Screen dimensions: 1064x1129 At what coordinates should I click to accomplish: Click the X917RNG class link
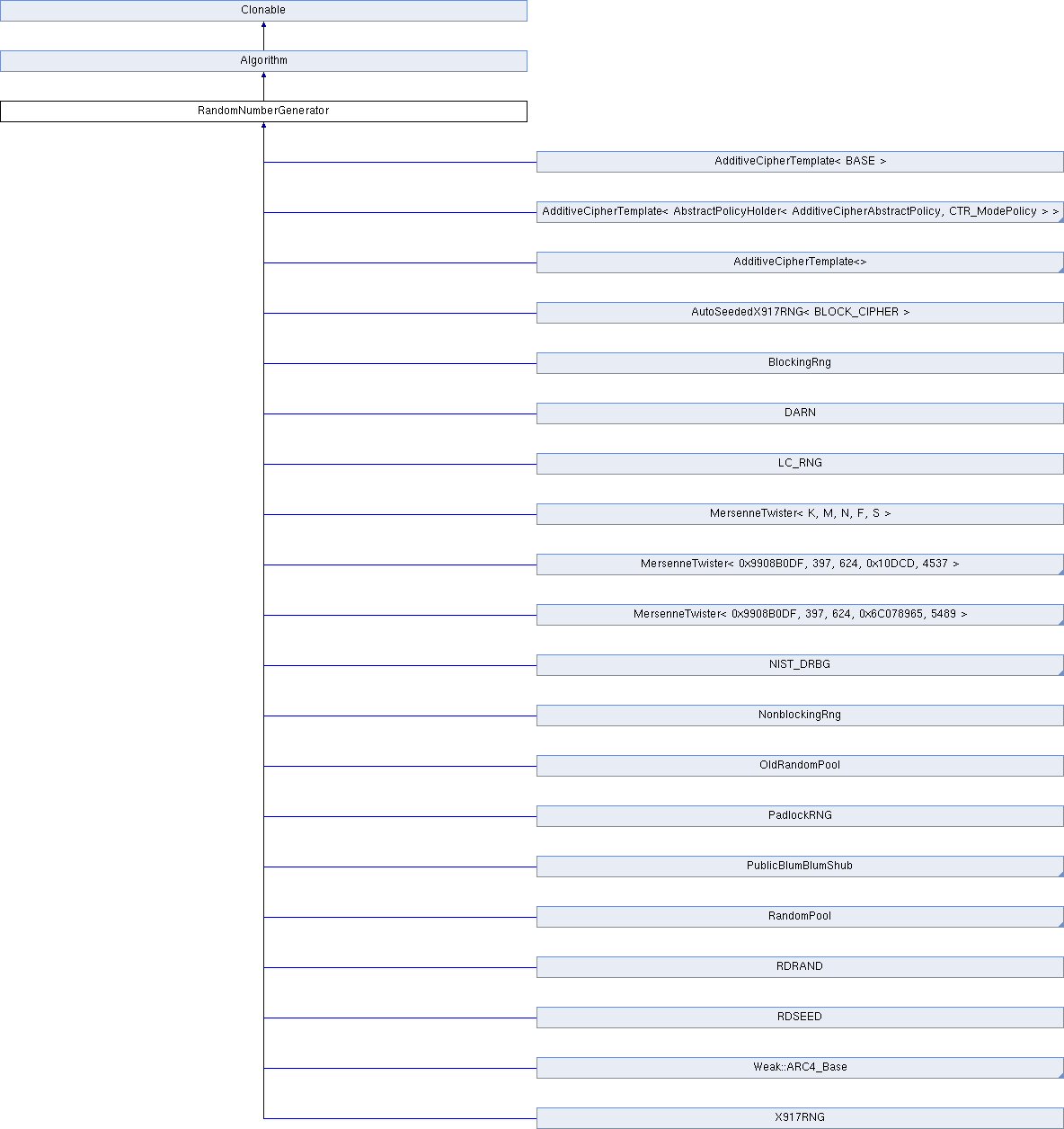point(800,1117)
